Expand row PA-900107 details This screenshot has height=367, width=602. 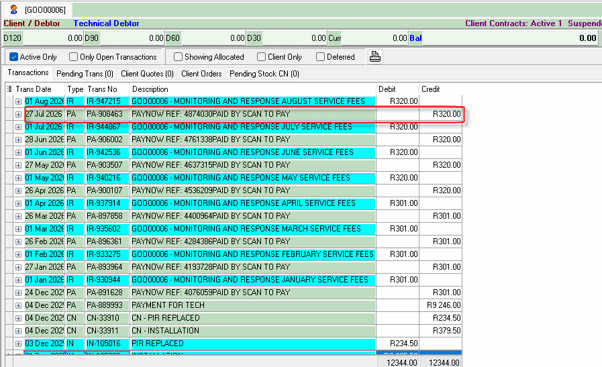(x=18, y=191)
